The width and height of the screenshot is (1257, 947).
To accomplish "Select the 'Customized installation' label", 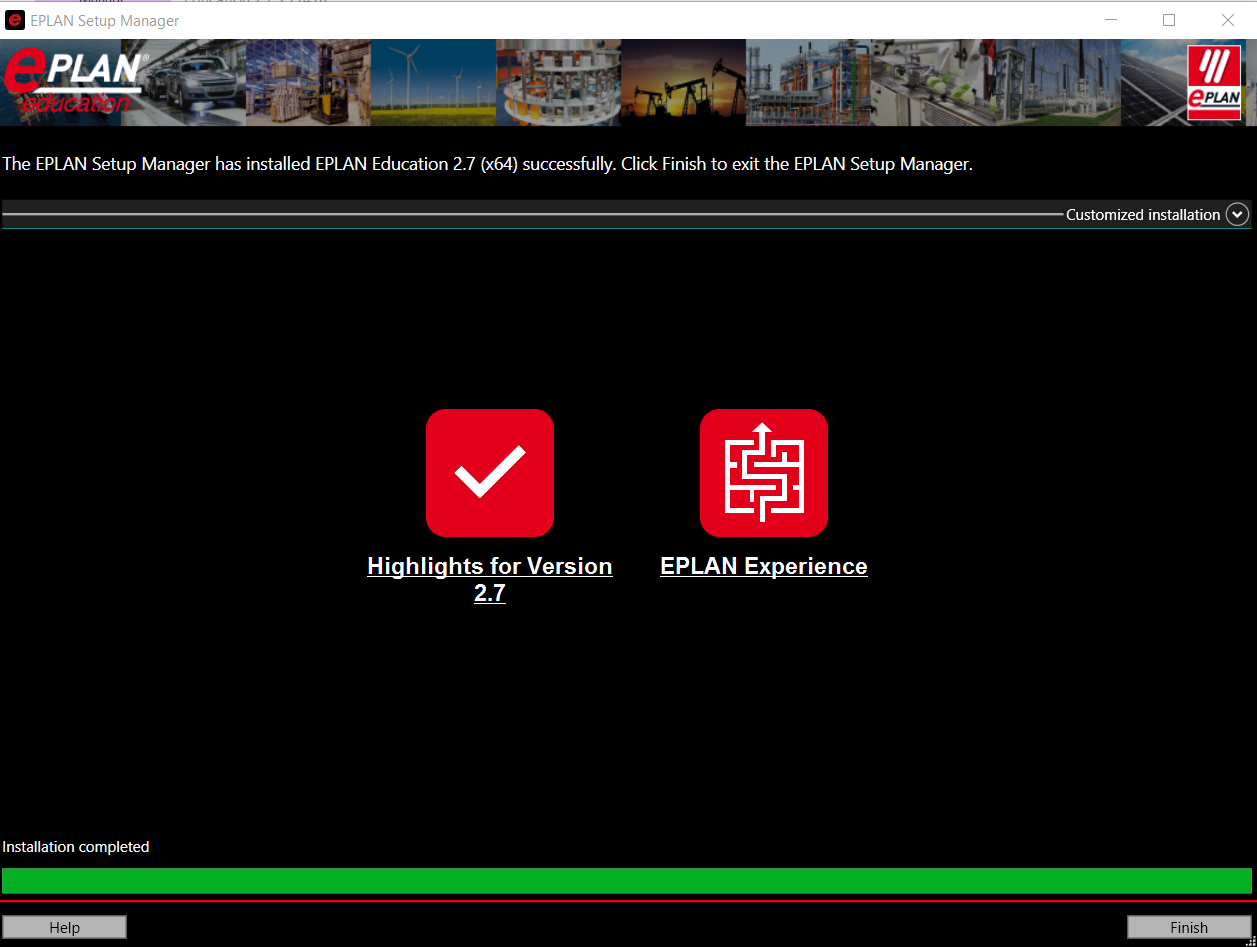I will click(1143, 215).
